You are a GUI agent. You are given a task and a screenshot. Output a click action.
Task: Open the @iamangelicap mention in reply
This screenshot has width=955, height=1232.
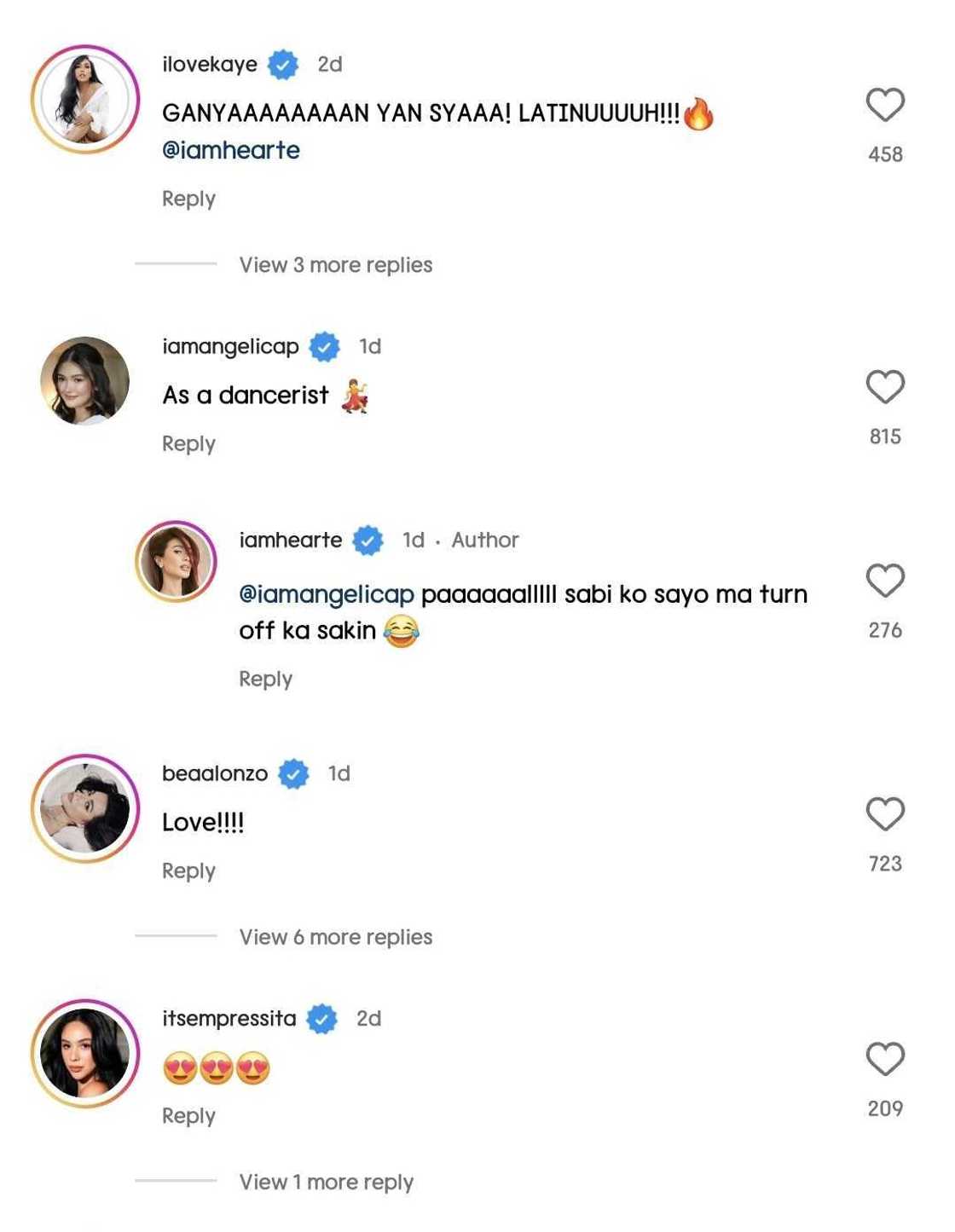point(326,594)
